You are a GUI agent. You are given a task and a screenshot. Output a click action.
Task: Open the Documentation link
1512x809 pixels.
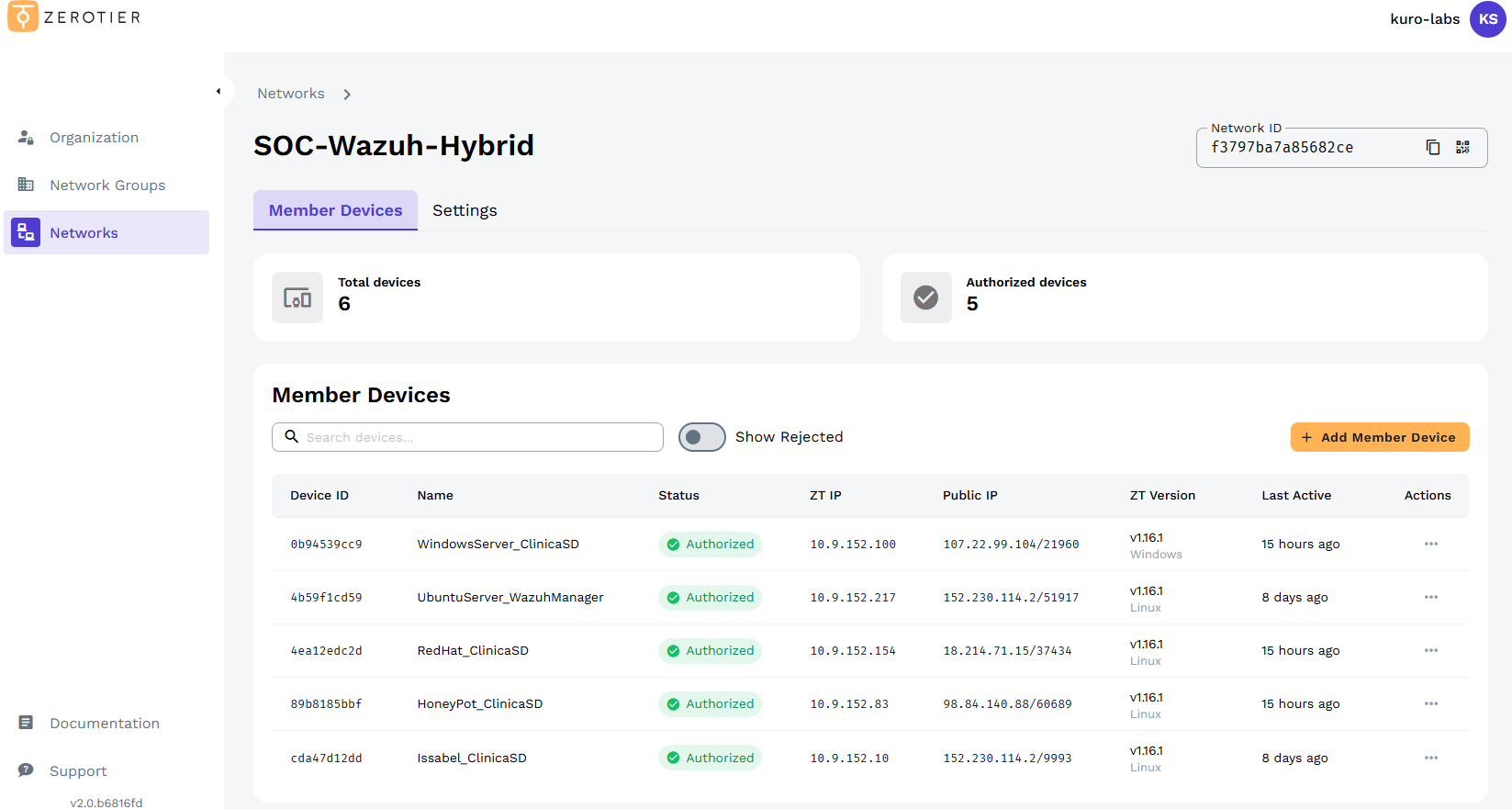point(106,723)
